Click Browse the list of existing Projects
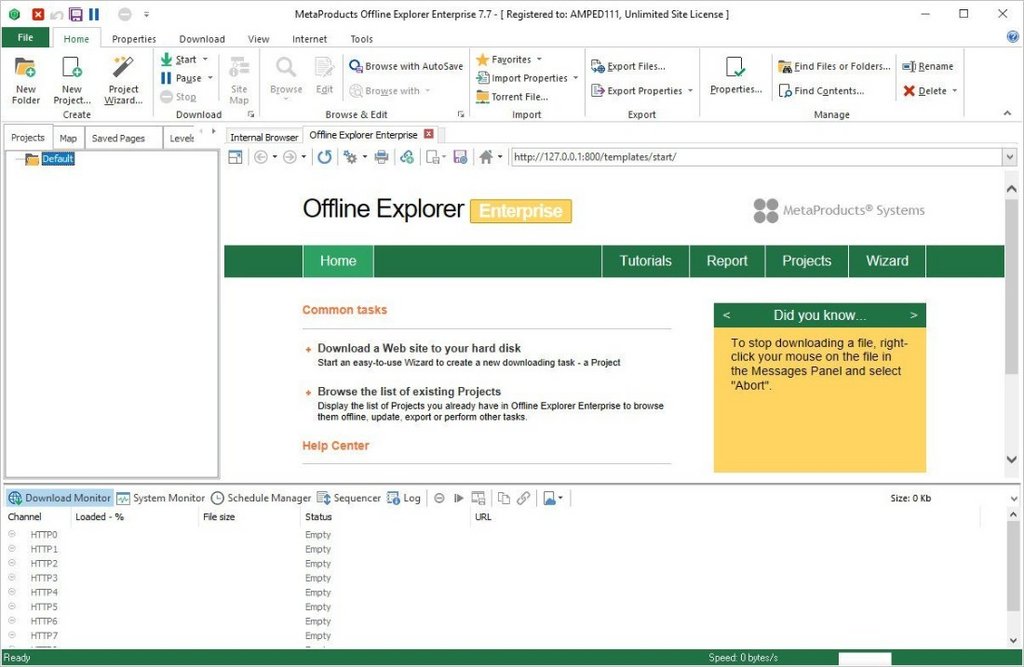The image size is (1024, 667). (409, 391)
